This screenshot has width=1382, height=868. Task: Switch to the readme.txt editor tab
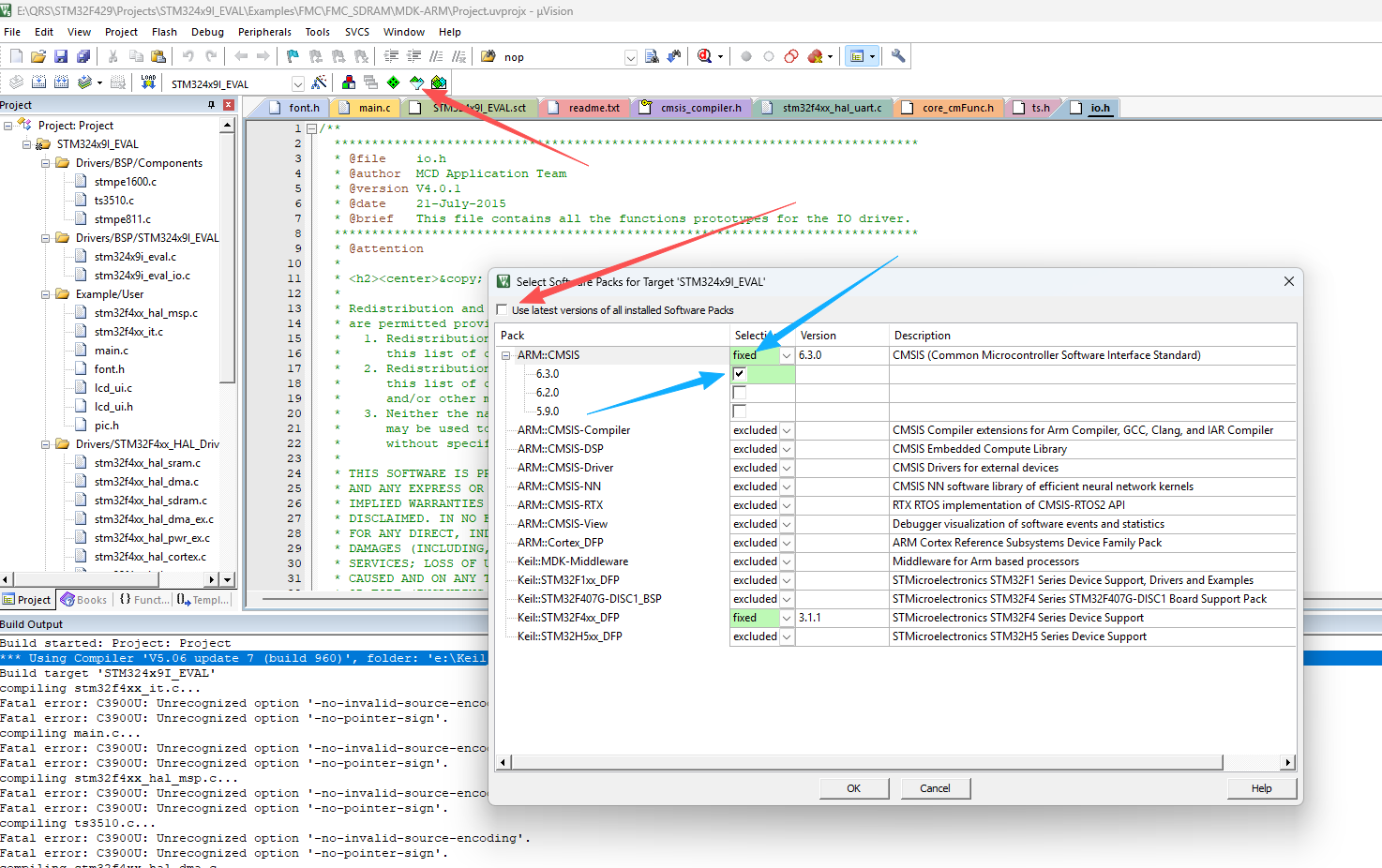(x=585, y=108)
